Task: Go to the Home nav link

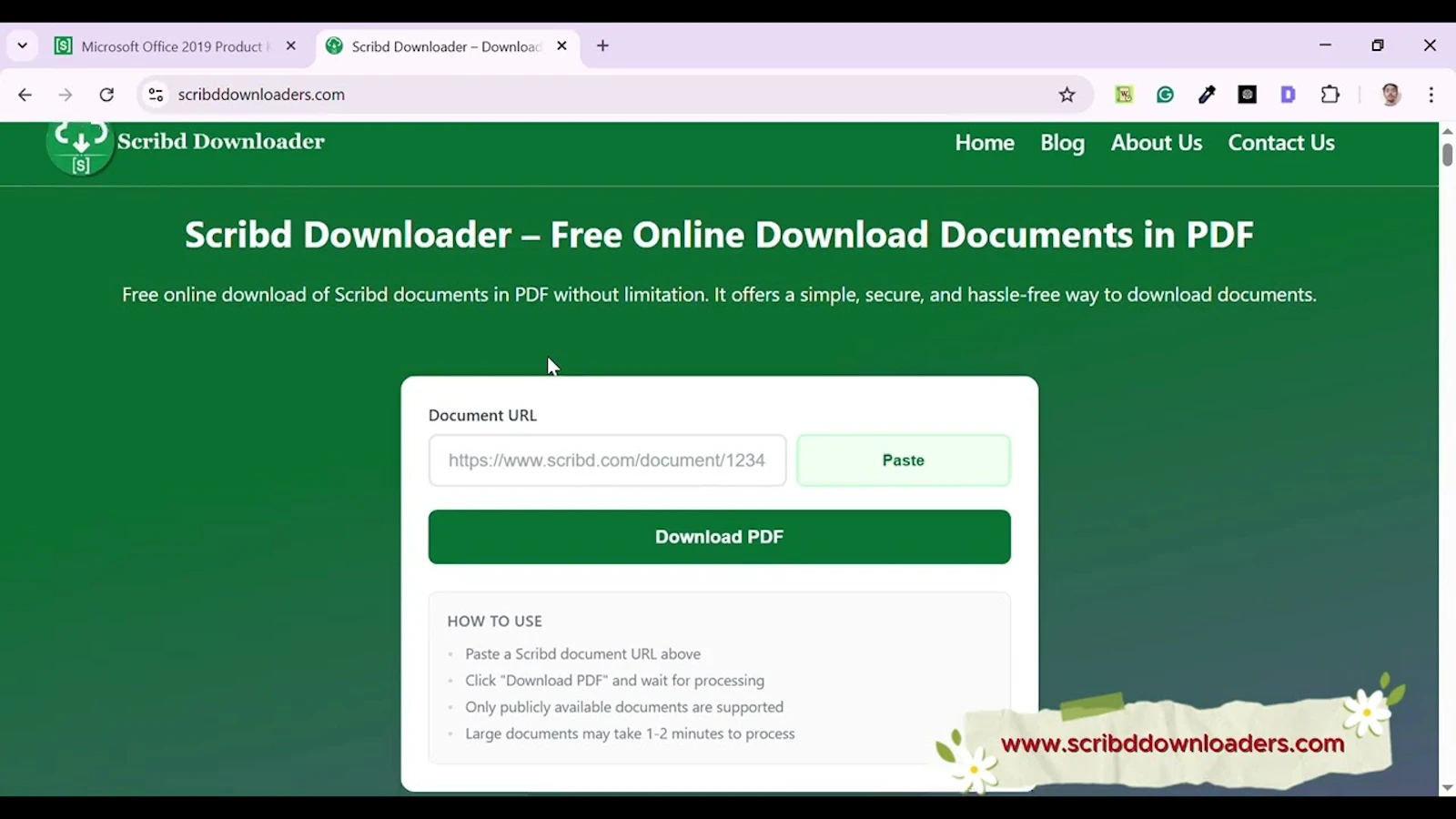Action: pyautogui.click(x=985, y=143)
